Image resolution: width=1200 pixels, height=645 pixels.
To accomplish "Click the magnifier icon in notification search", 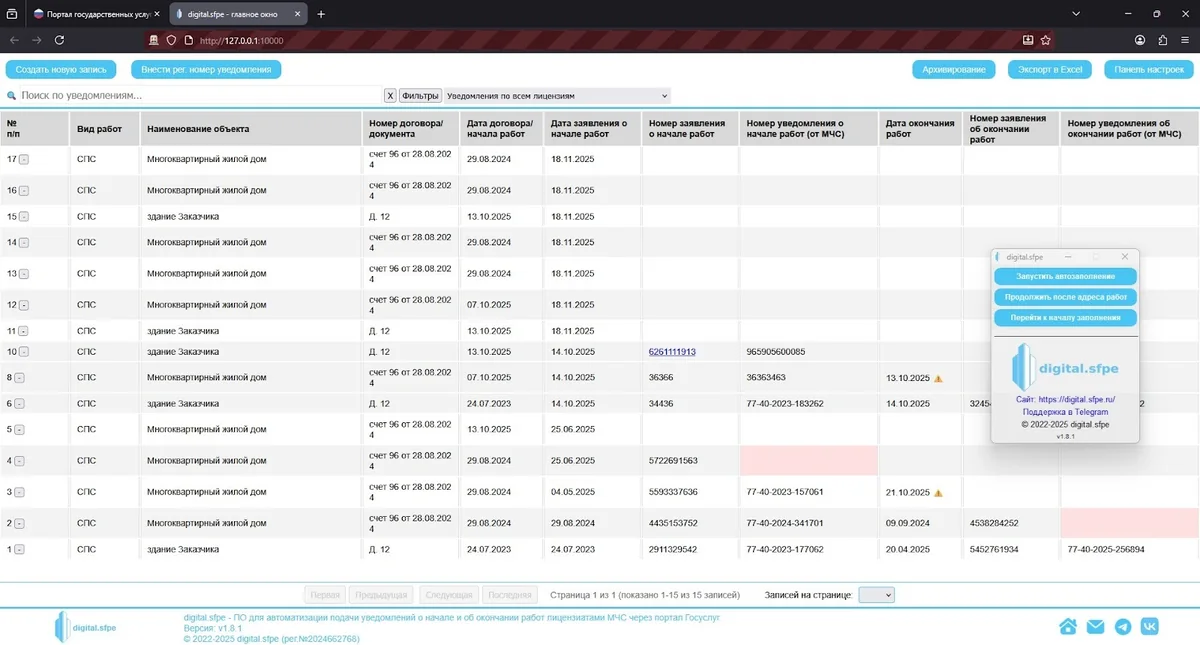I will tap(12, 96).
